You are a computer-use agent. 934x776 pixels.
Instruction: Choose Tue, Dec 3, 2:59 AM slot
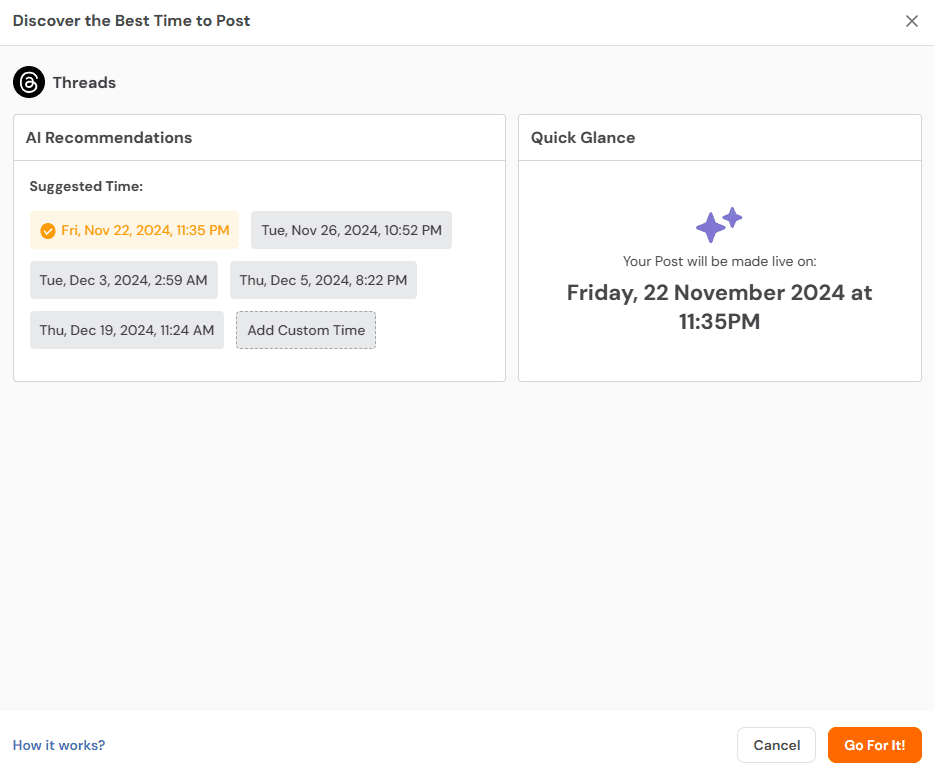123,280
